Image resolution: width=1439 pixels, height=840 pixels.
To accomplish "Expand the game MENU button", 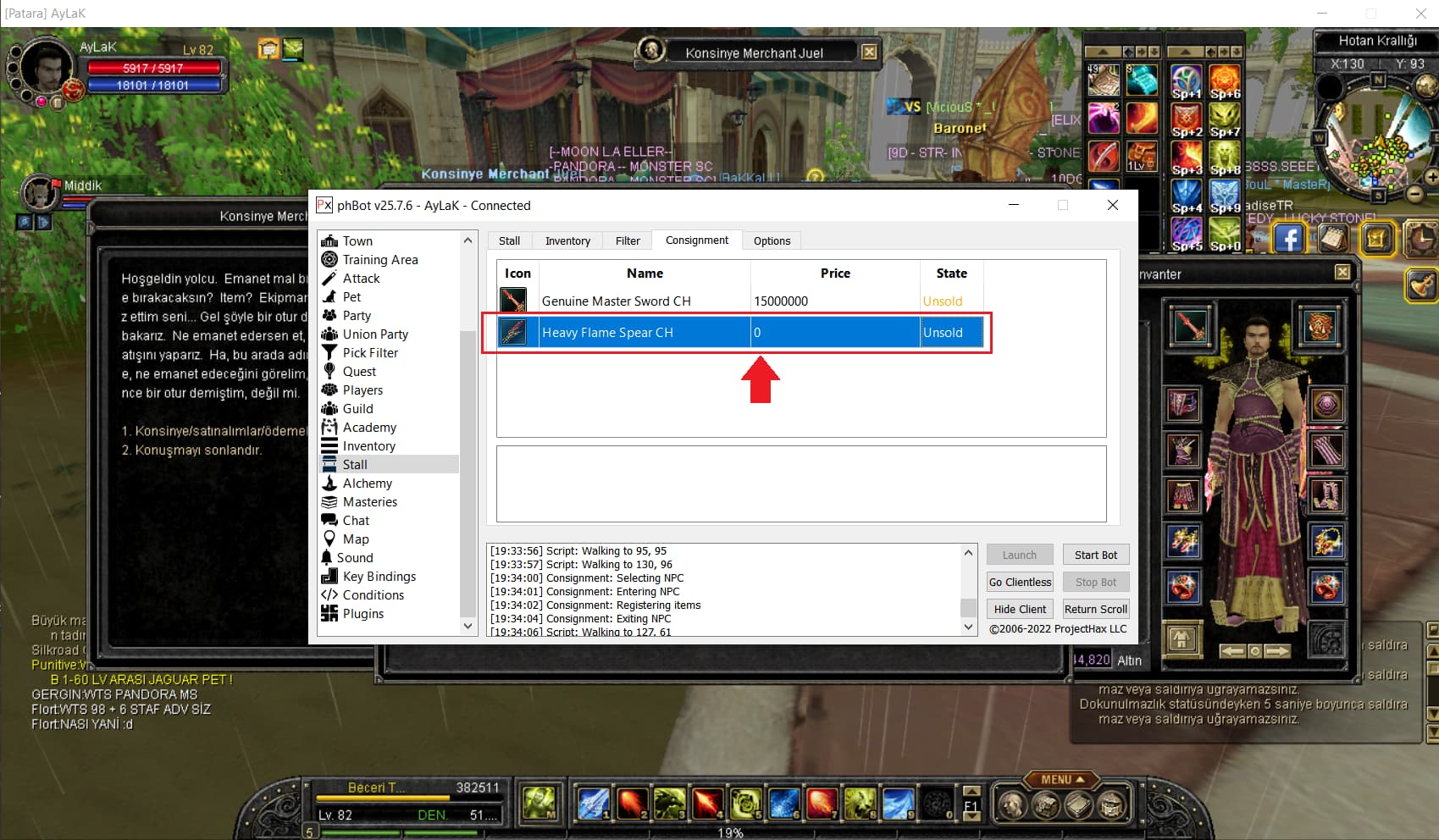I will [1061, 780].
